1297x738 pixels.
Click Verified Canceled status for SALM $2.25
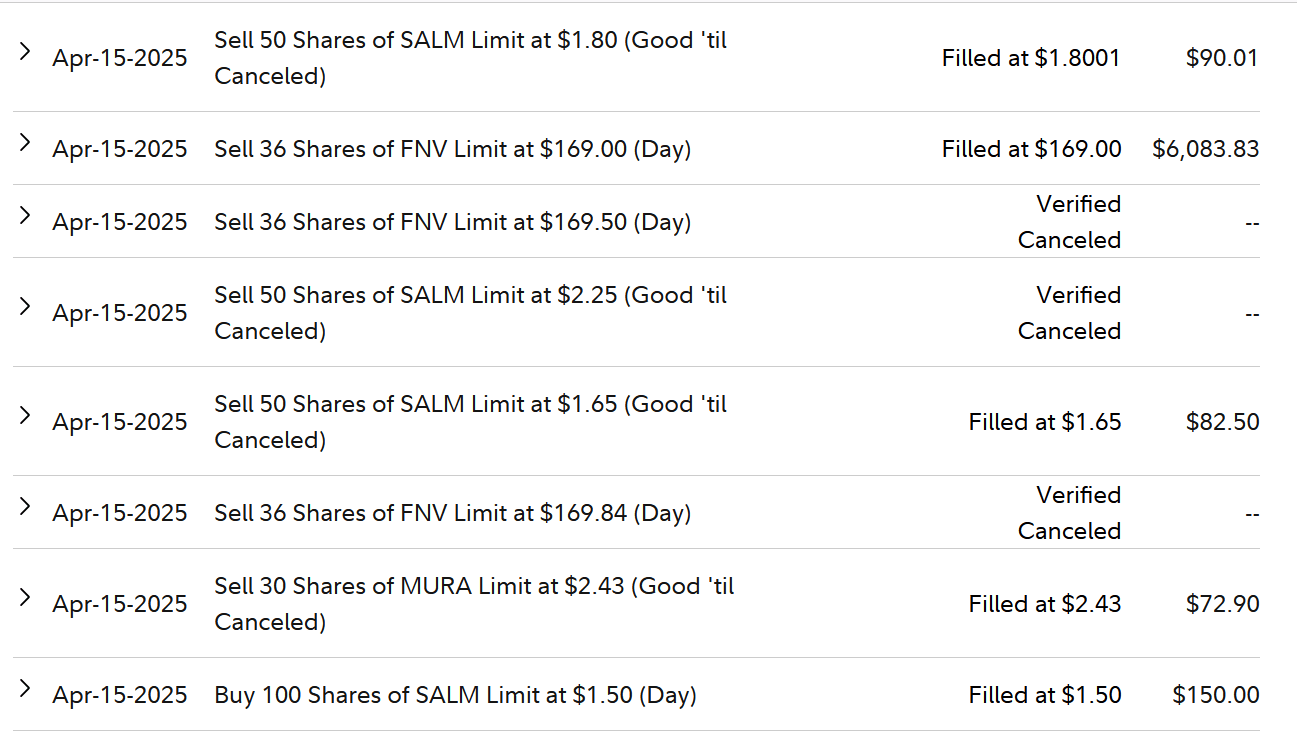(x=1069, y=313)
